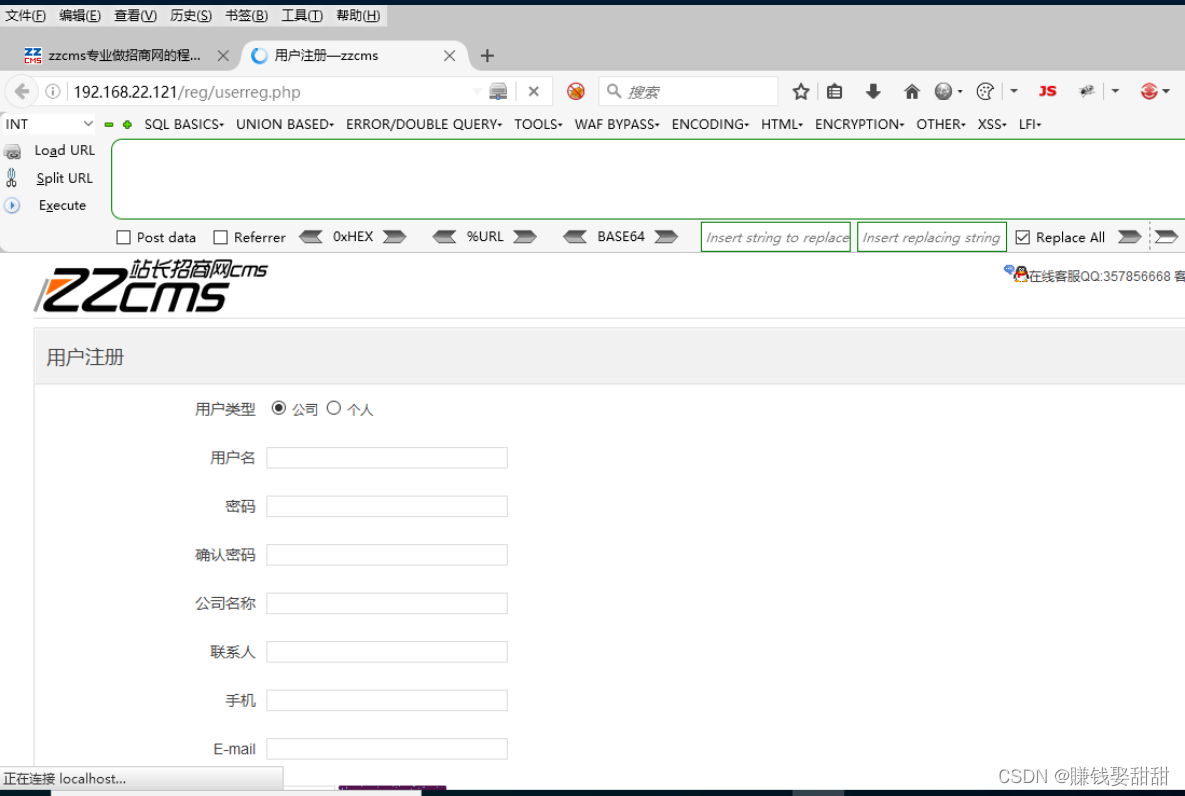Image resolution: width=1185 pixels, height=796 pixels.
Task: Open the 书签(B) menu
Action: click(246, 15)
